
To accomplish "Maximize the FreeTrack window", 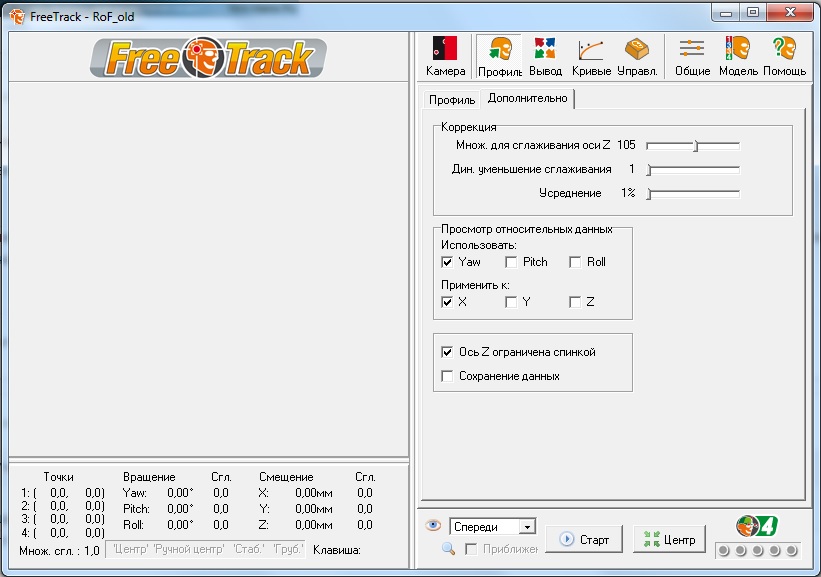I will click(752, 13).
